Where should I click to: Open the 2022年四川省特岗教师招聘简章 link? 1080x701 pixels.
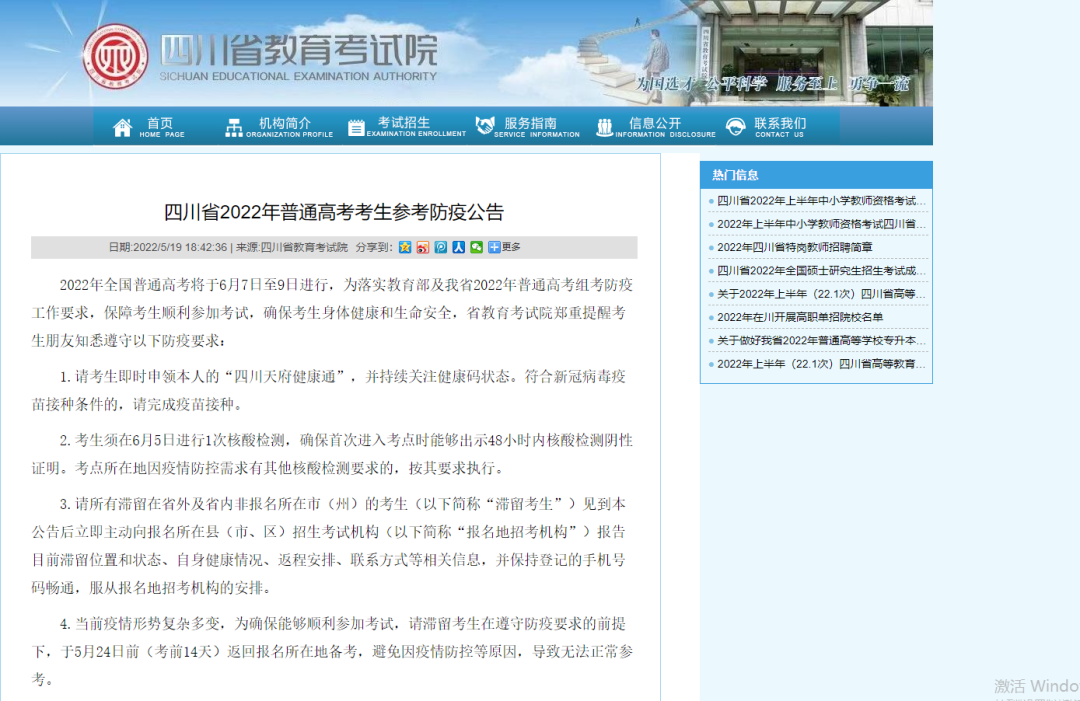tap(795, 247)
